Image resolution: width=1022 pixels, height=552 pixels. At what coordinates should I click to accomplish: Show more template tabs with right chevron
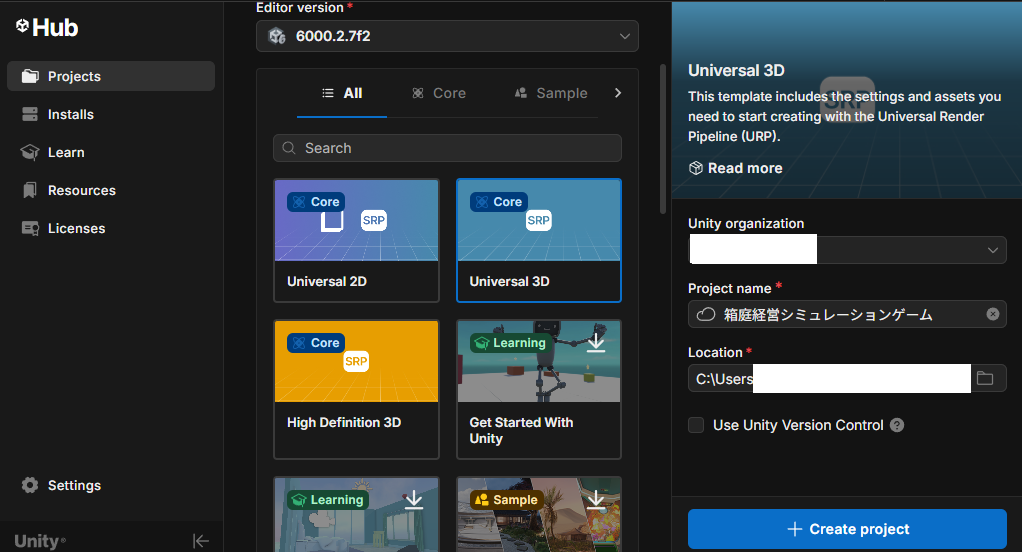tap(618, 93)
